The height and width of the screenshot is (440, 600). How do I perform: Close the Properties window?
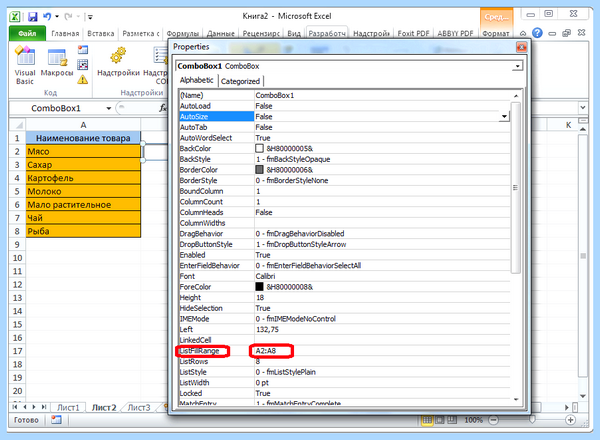click(521, 47)
